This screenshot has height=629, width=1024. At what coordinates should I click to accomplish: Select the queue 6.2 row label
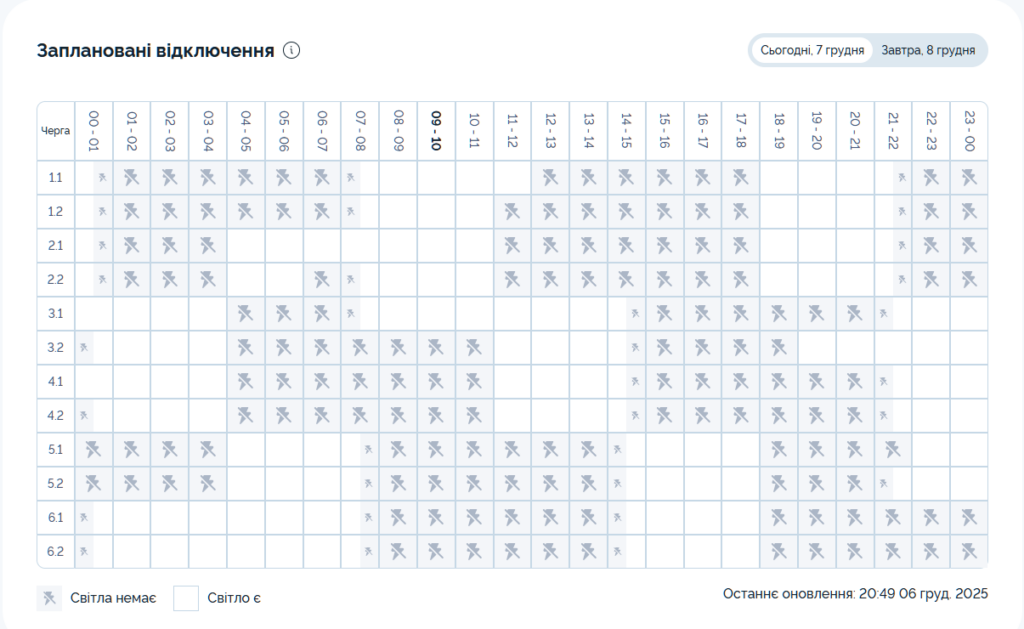coord(56,552)
